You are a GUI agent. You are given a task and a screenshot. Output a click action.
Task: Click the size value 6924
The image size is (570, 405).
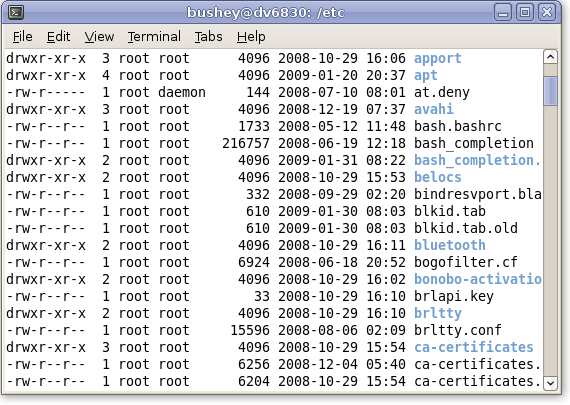254,262
